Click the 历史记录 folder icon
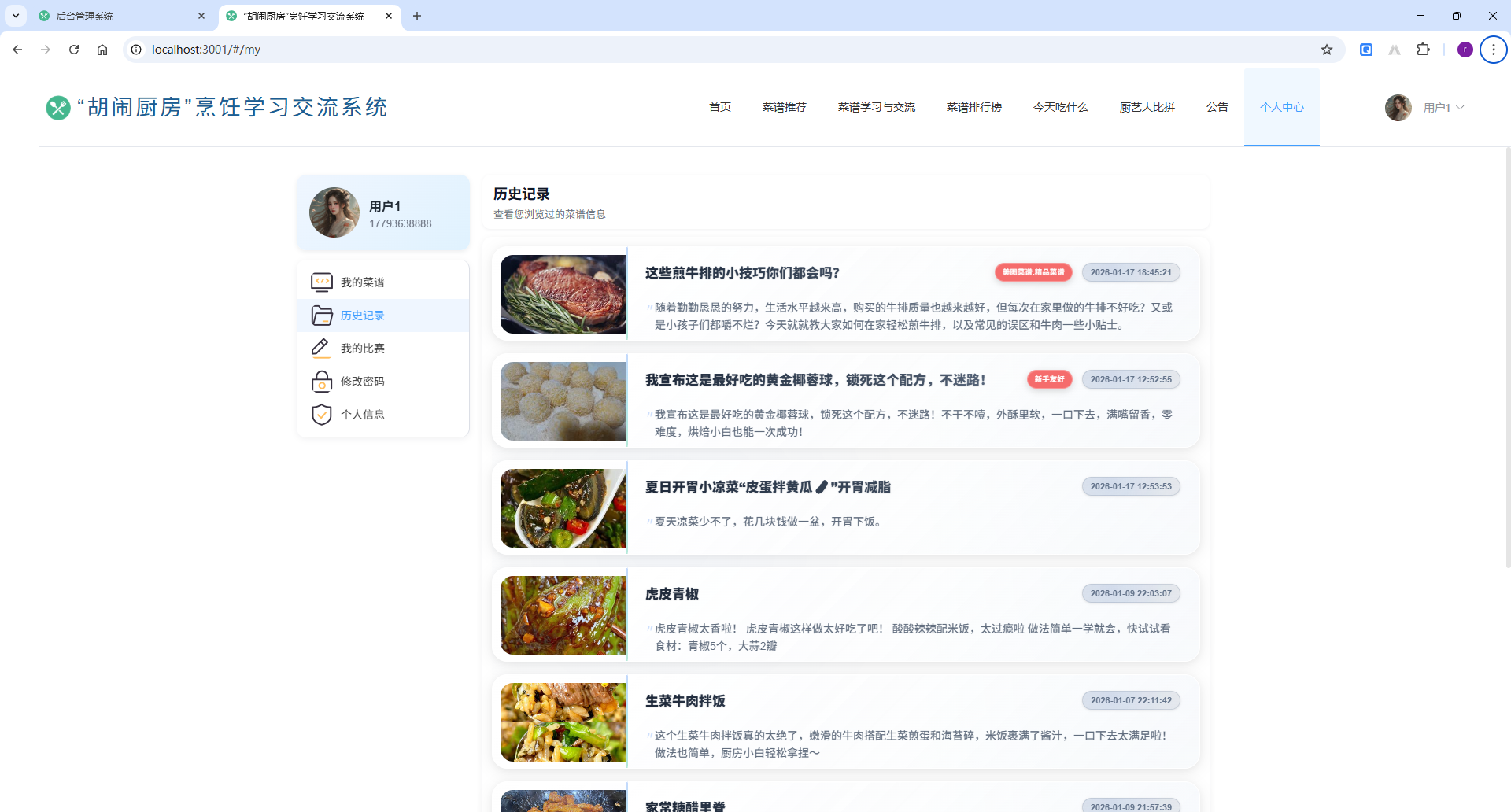 [x=321, y=316]
